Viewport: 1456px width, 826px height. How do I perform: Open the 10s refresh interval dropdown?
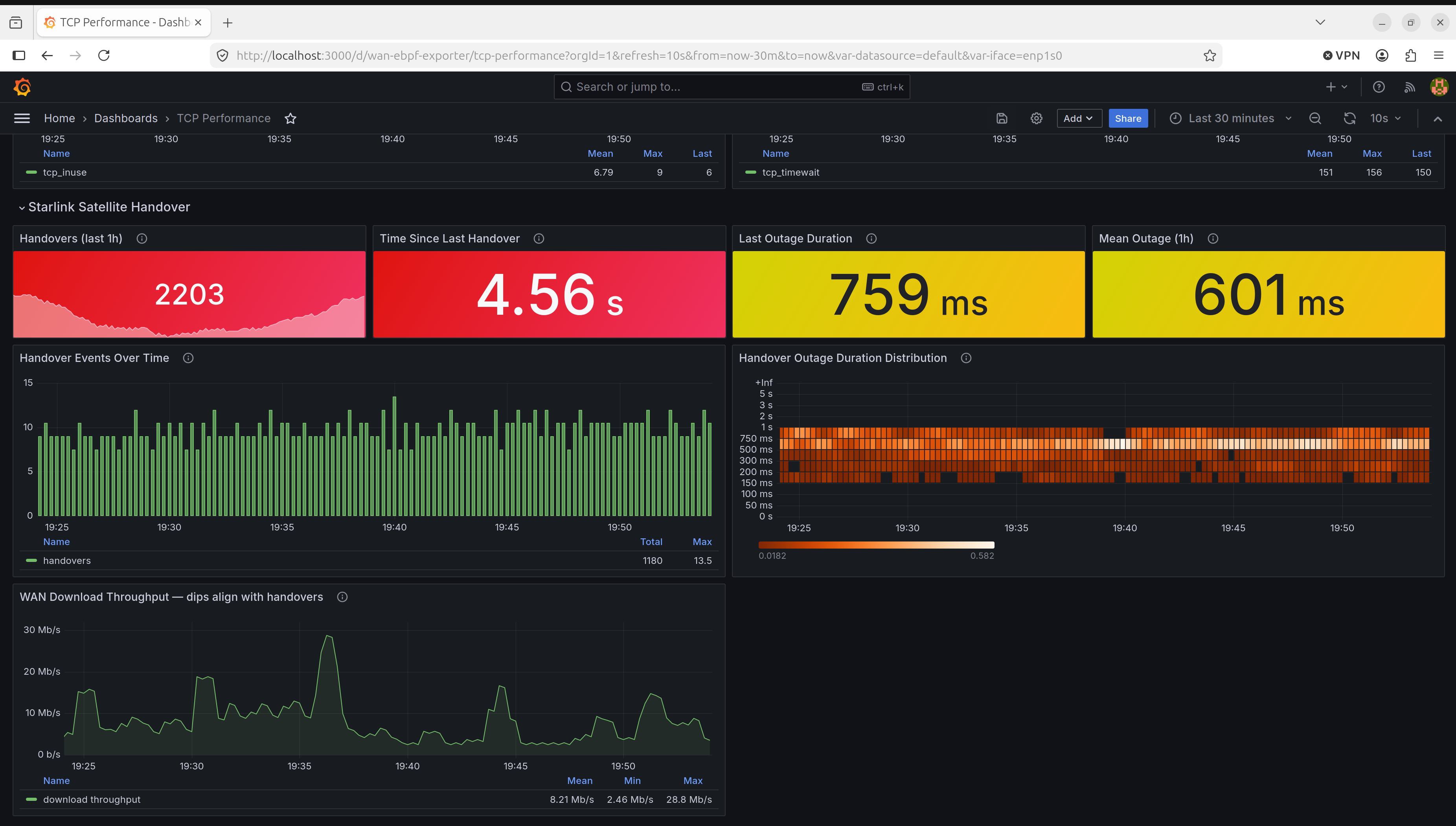click(x=1386, y=118)
